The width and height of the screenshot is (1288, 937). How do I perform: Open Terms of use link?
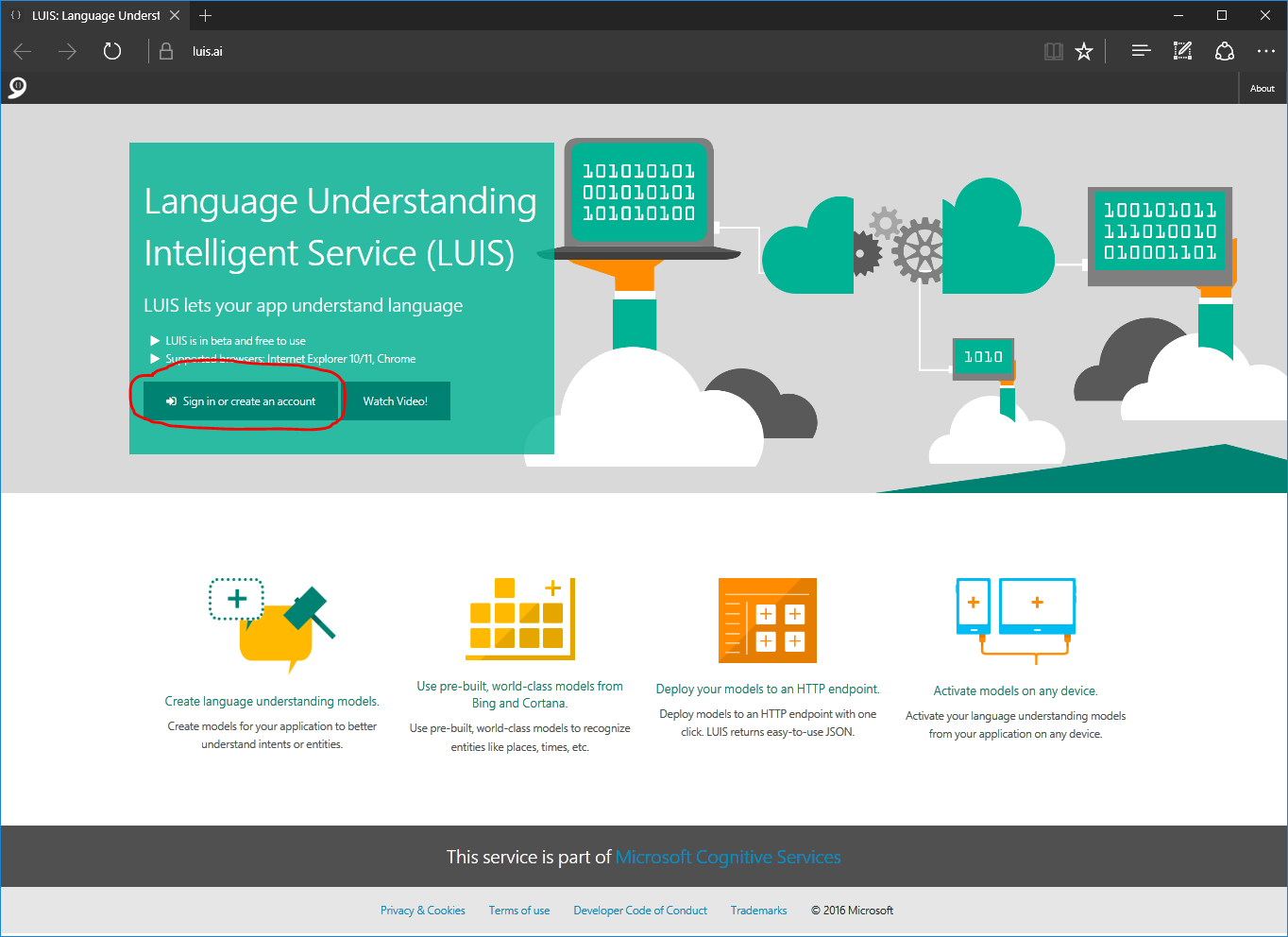[x=519, y=911]
